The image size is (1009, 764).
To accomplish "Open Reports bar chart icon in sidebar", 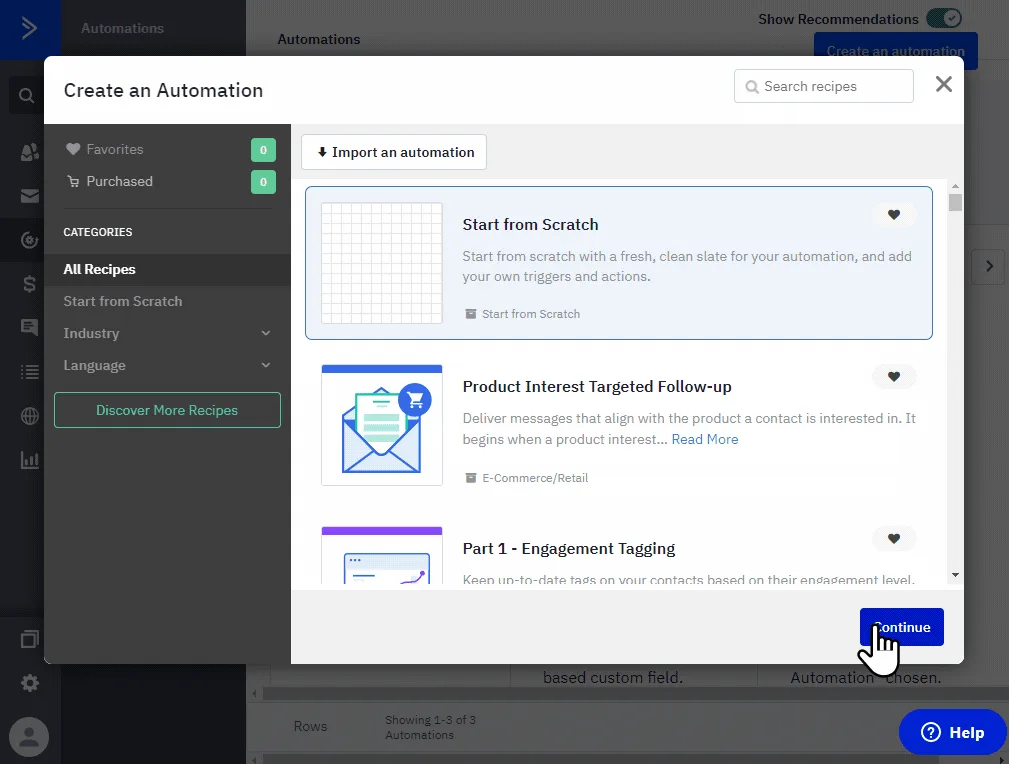I will [30, 460].
